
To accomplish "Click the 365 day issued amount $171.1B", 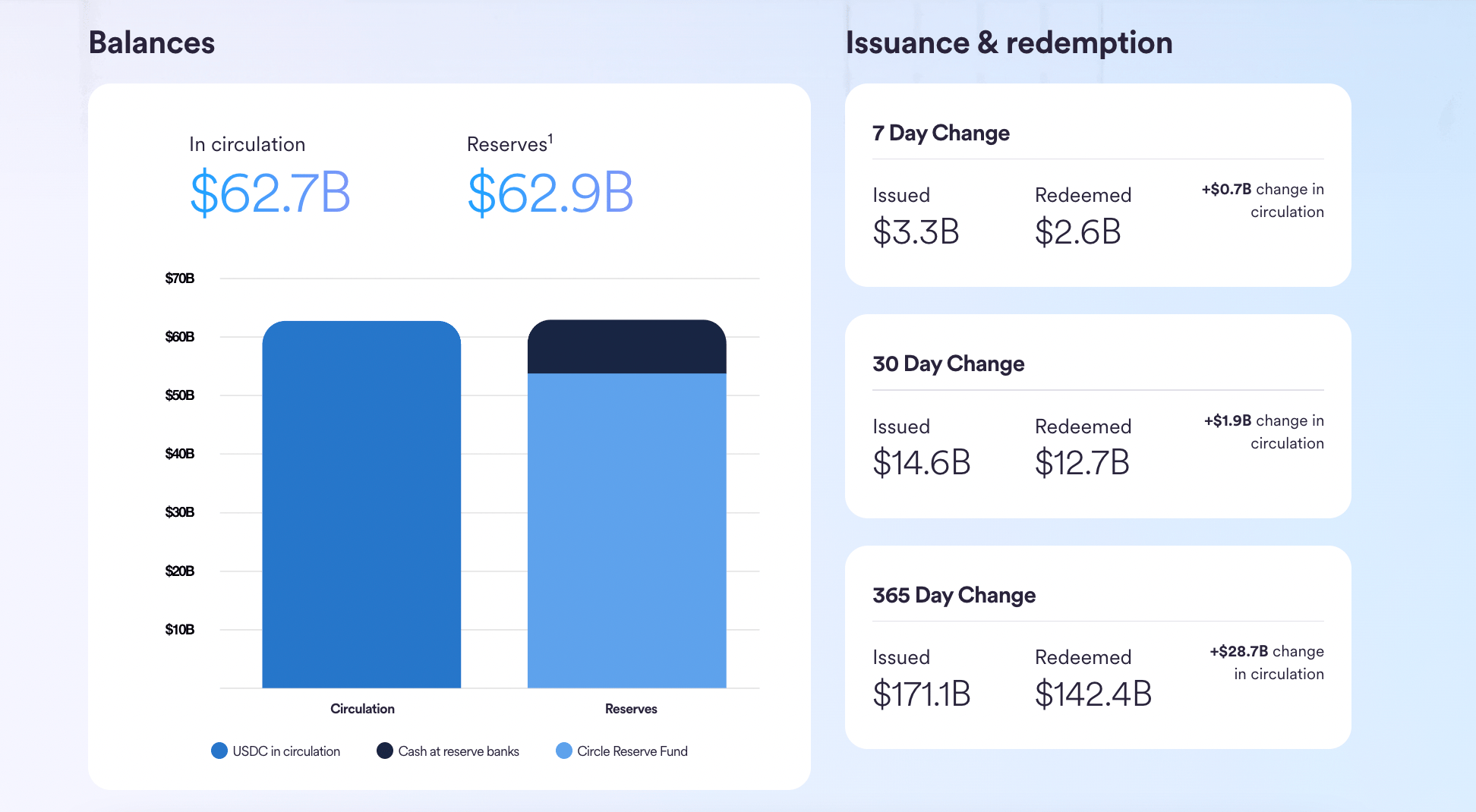I will (922, 694).
